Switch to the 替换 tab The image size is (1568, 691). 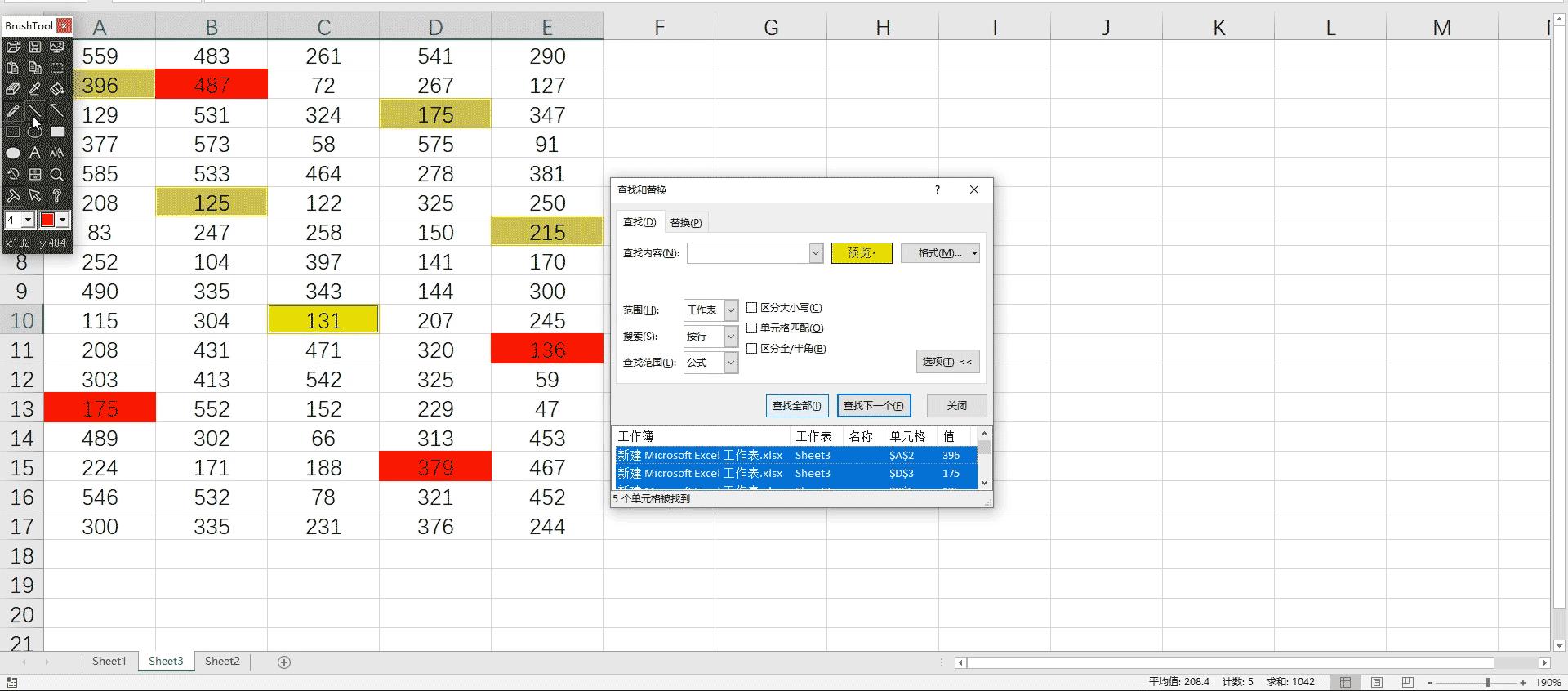click(x=685, y=222)
